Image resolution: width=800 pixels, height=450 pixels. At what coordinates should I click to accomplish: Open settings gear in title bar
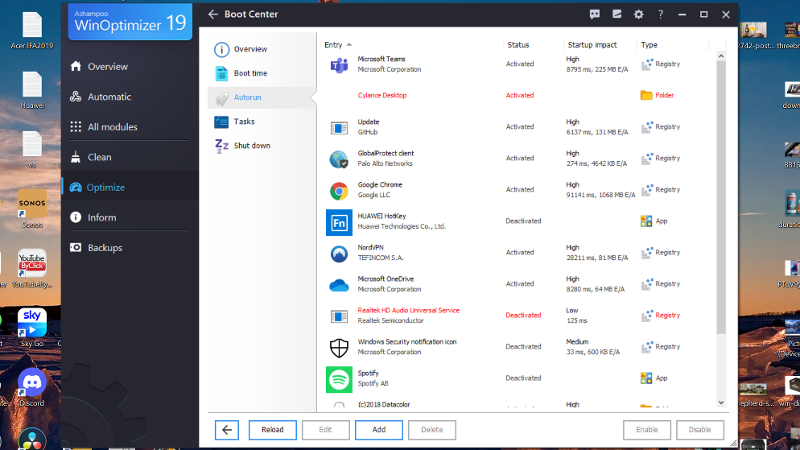click(x=639, y=14)
